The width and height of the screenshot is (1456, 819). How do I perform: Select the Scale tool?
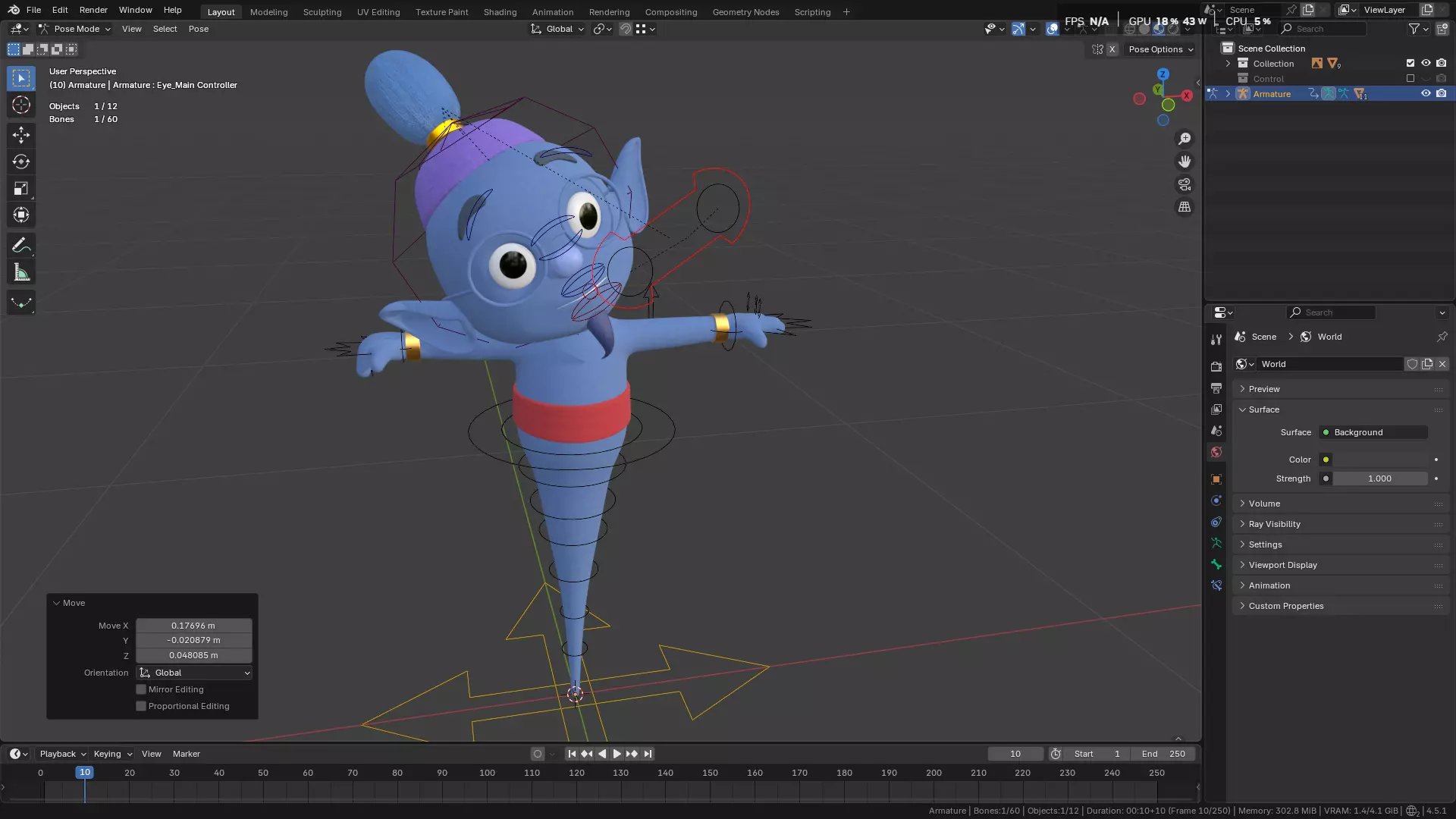coord(21,189)
